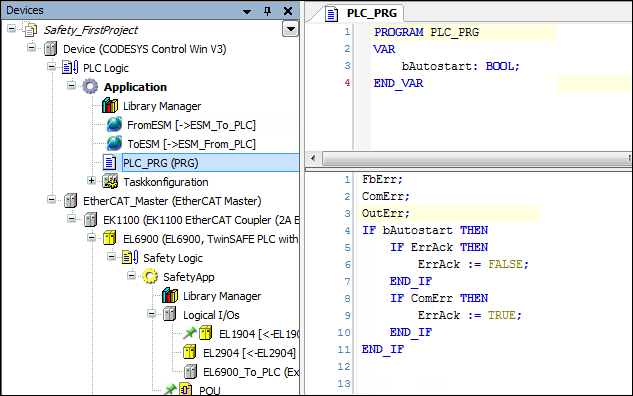Click the 'PROGRAM PLC_PRG' code line
The image size is (633, 396).
[x=426, y=32]
